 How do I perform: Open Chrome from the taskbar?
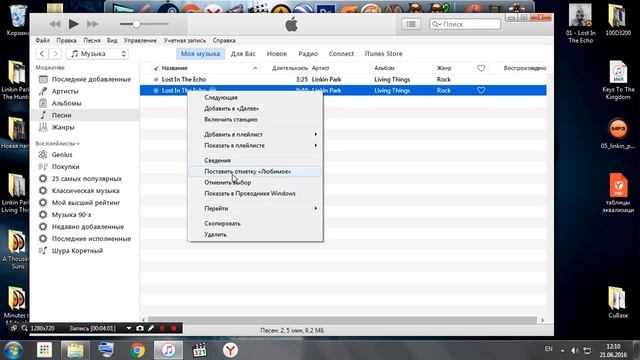[138, 350]
